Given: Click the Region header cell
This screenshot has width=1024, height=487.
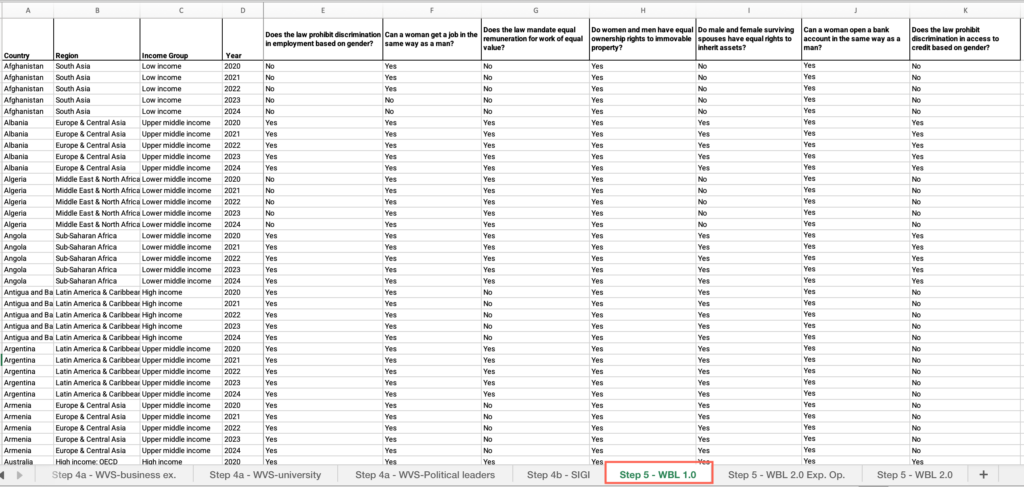Looking at the screenshot, I should click(x=97, y=39).
